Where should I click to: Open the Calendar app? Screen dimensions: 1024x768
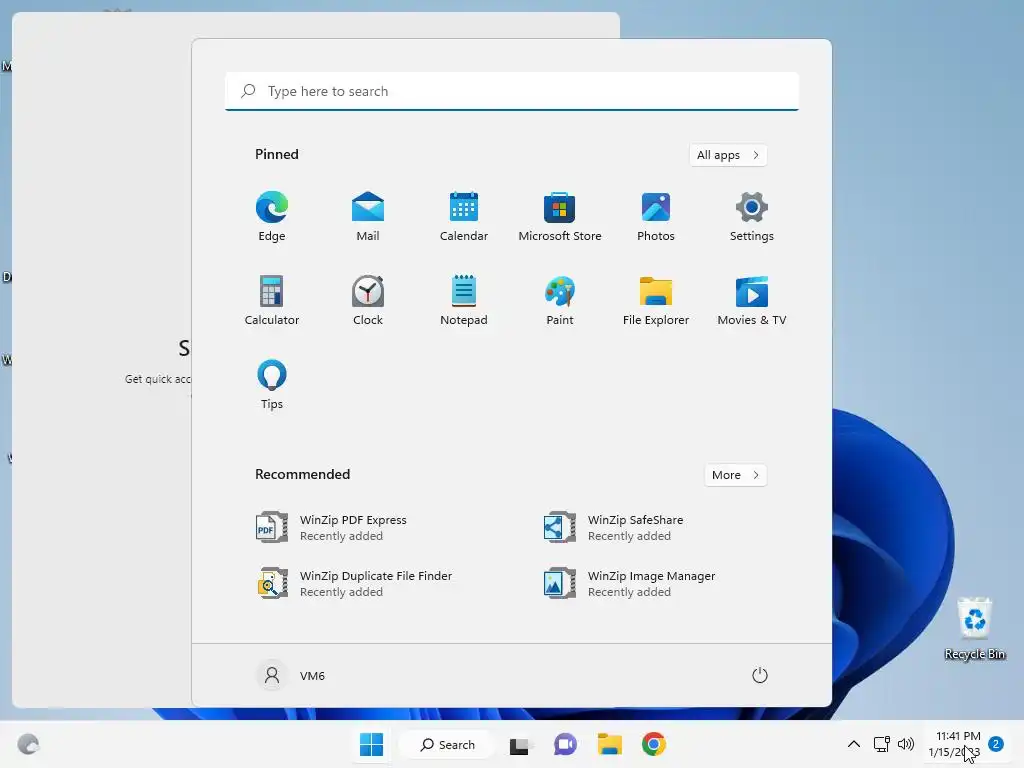click(464, 217)
